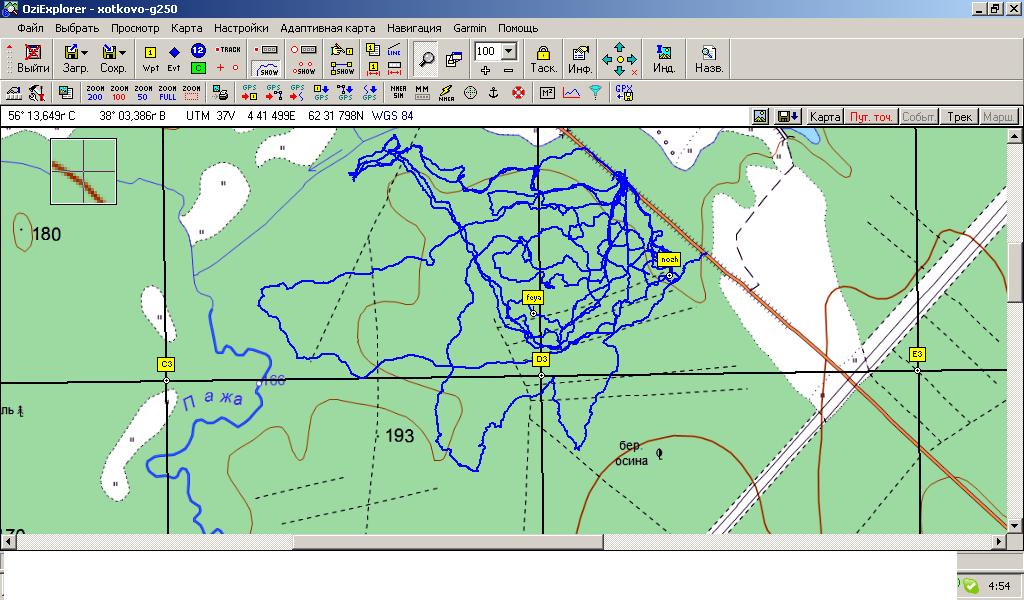Toggle the Трек layer button

click(x=959, y=117)
